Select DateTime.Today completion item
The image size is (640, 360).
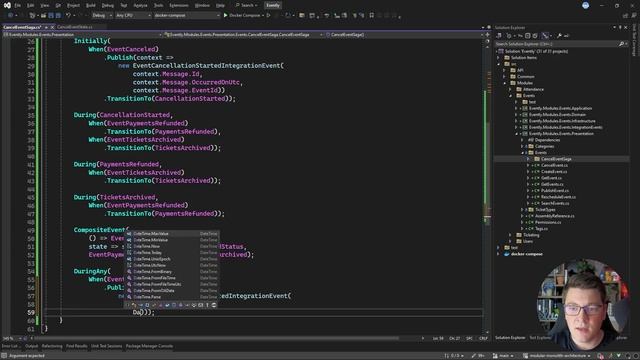tap(172, 253)
